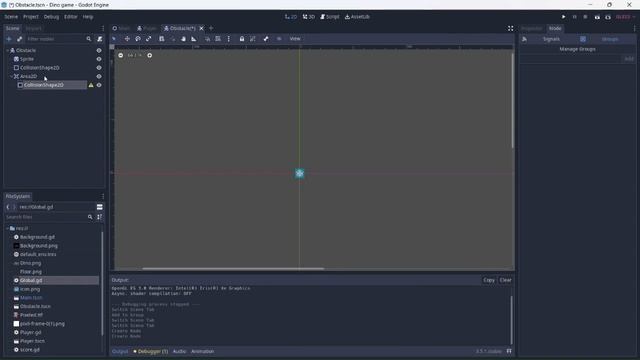
Task: Zoom in the canvas with plus button
Action: click(149, 55)
